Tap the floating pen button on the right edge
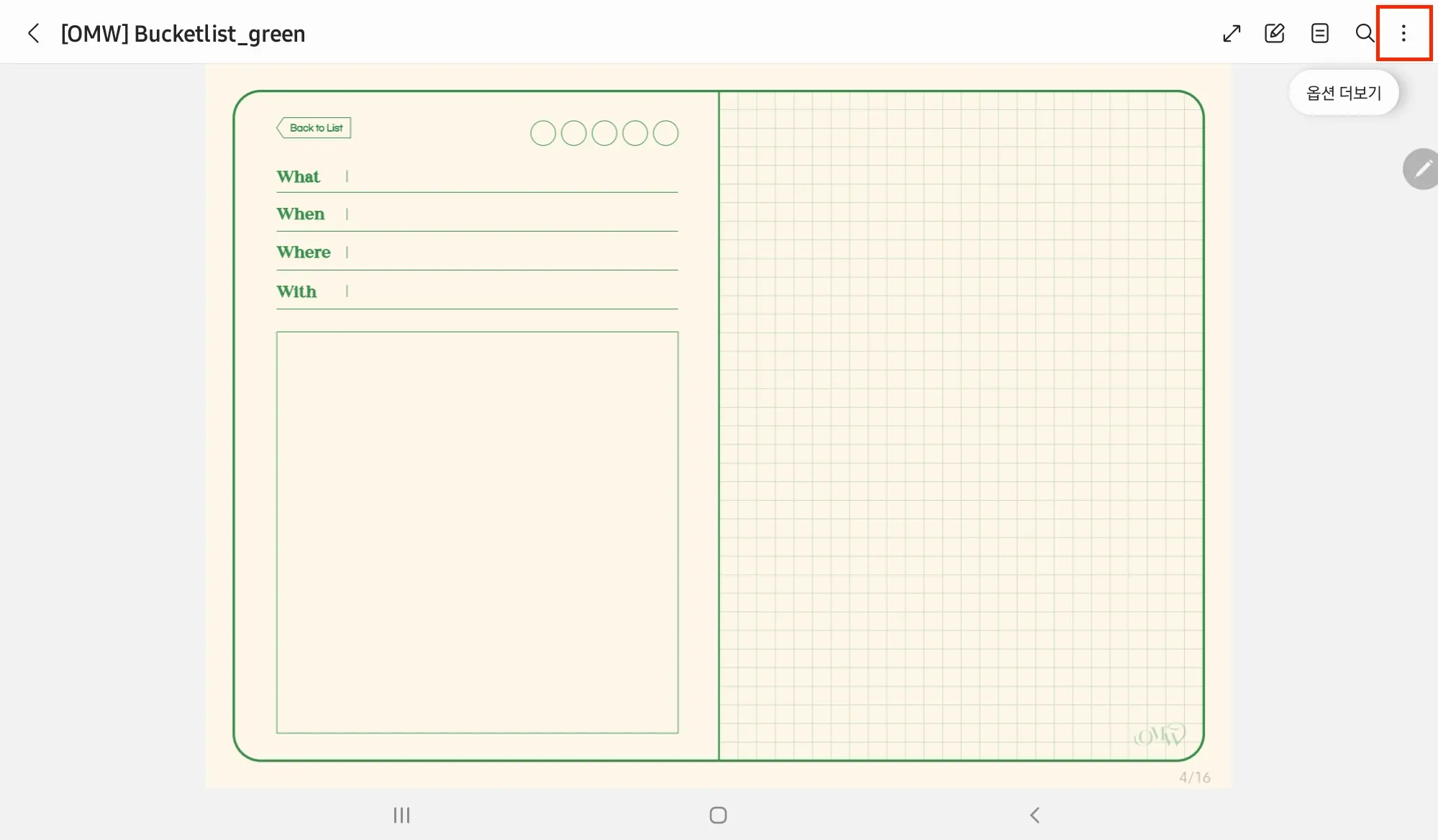This screenshot has height=840, width=1438. click(1421, 169)
